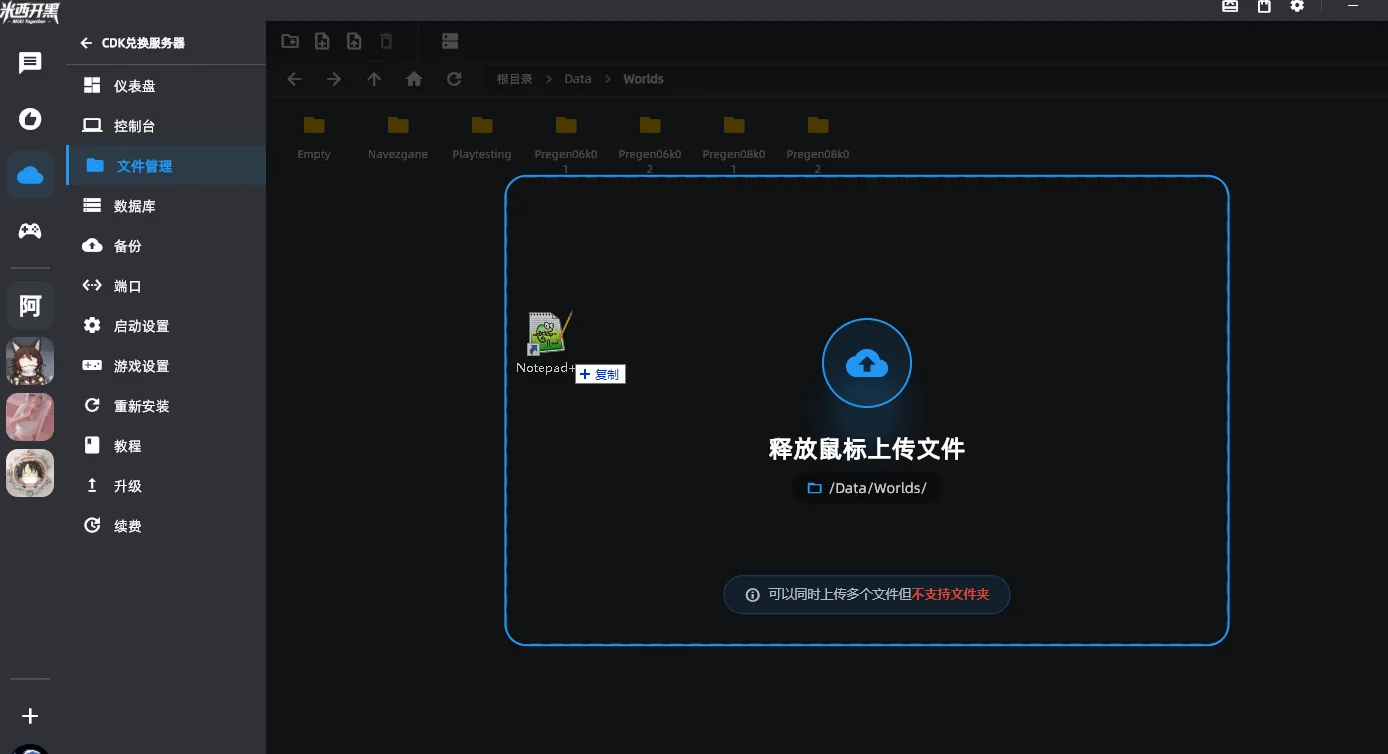Viewport: 1388px width, 754px height.
Task: Open the 续费 renew item
Action: 166,526
